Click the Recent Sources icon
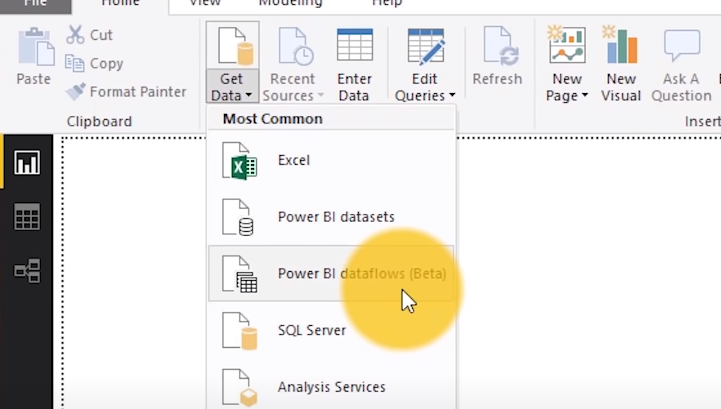The height and width of the screenshot is (409, 721). [x=296, y=46]
